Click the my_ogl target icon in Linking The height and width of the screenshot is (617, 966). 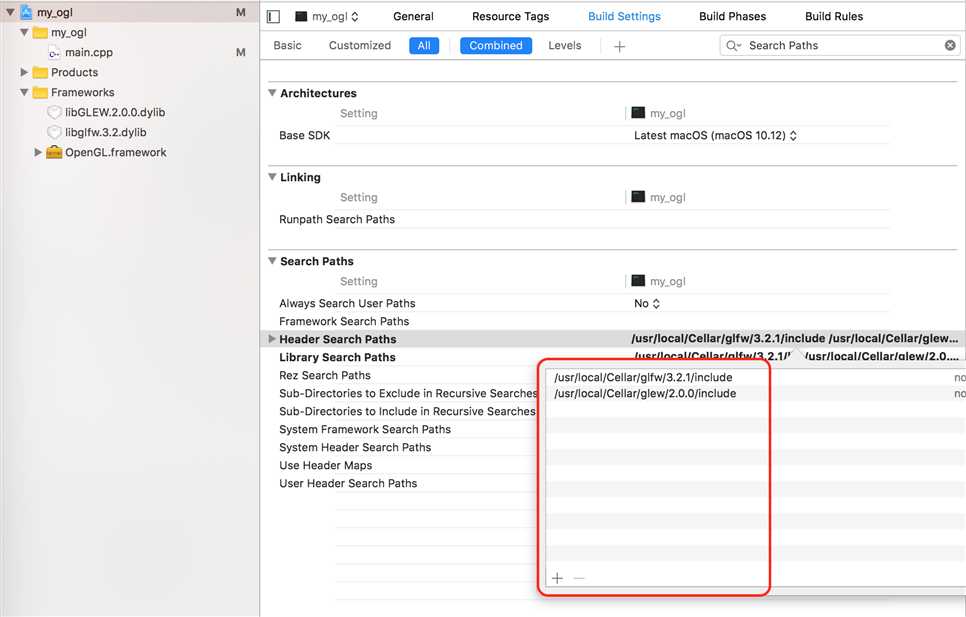point(638,197)
